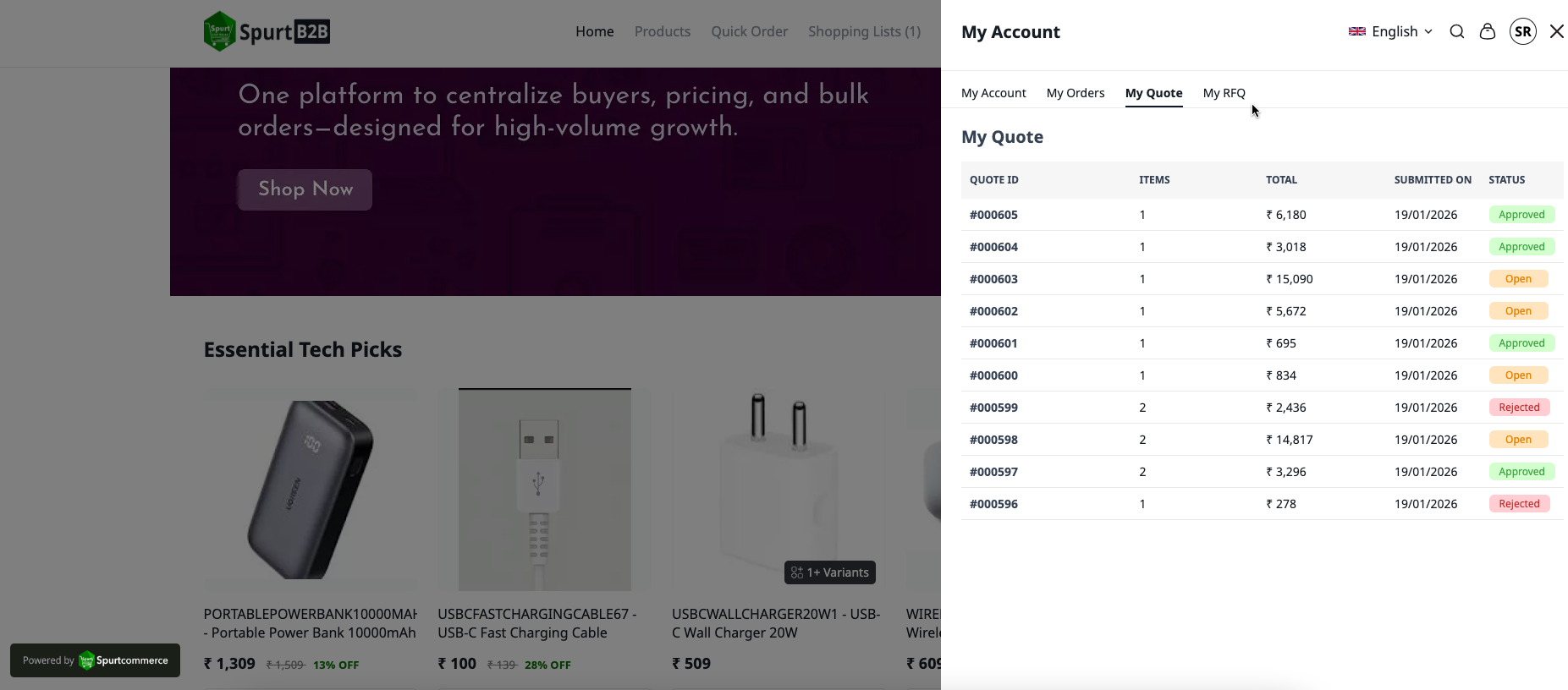
Task: Open the search icon in My Account panel
Action: [1457, 31]
